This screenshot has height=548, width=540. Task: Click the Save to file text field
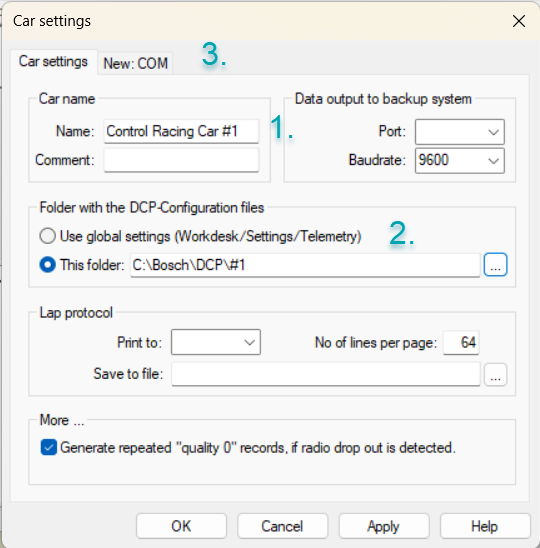326,374
